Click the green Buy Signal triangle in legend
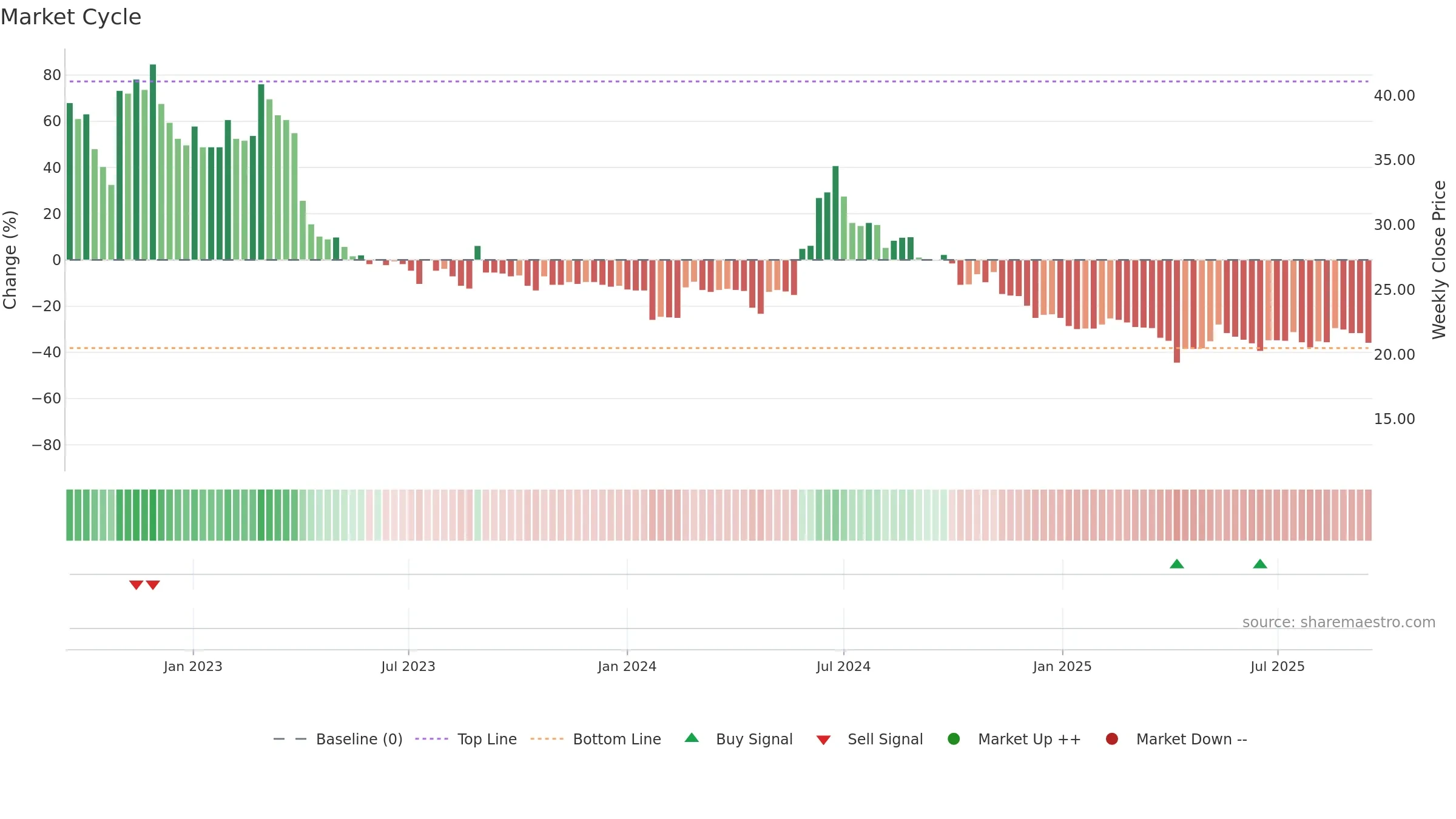The height and width of the screenshot is (819, 1456). 692,738
